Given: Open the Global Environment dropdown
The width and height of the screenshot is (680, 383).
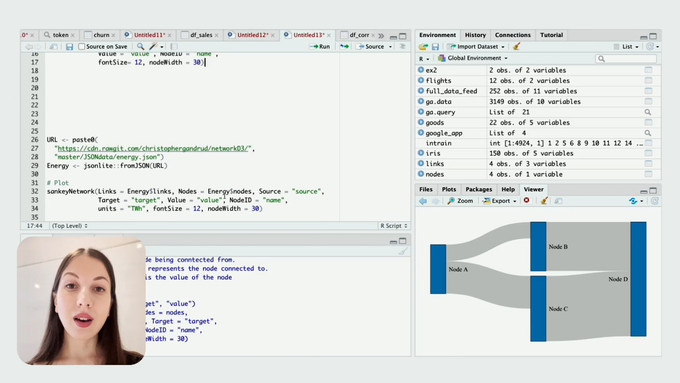Looking at the screenshot, I should (x=472, y=58).
